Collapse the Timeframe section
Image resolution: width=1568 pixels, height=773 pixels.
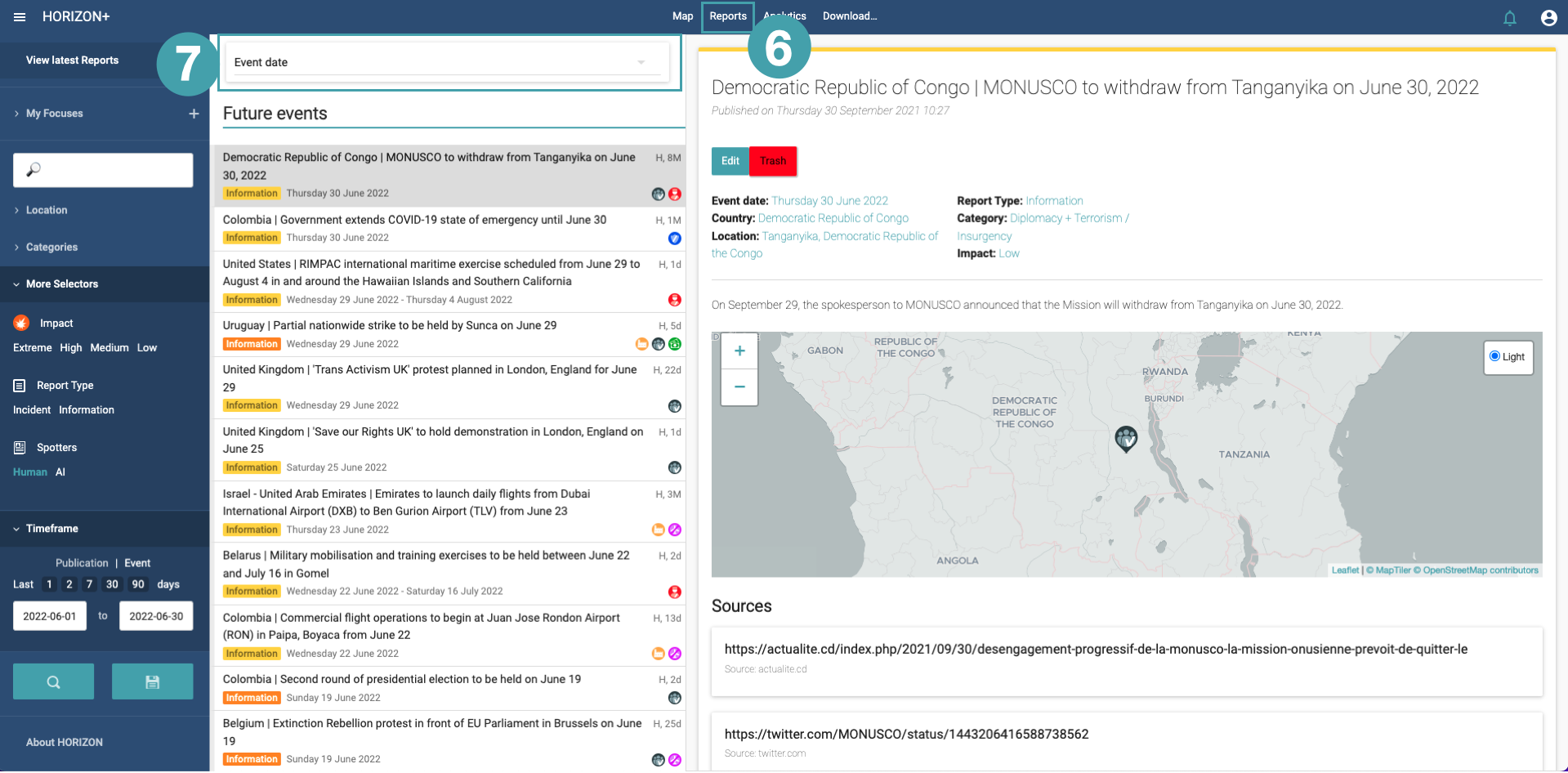click(51, 529)
